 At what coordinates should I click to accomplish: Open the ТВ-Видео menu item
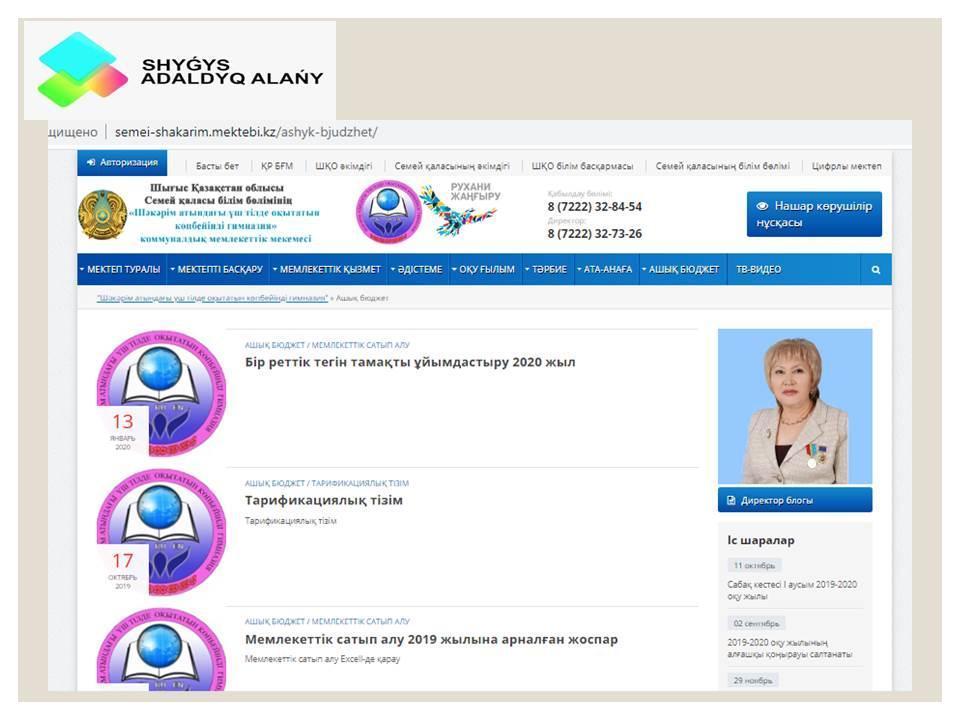[x=758, y=270]
